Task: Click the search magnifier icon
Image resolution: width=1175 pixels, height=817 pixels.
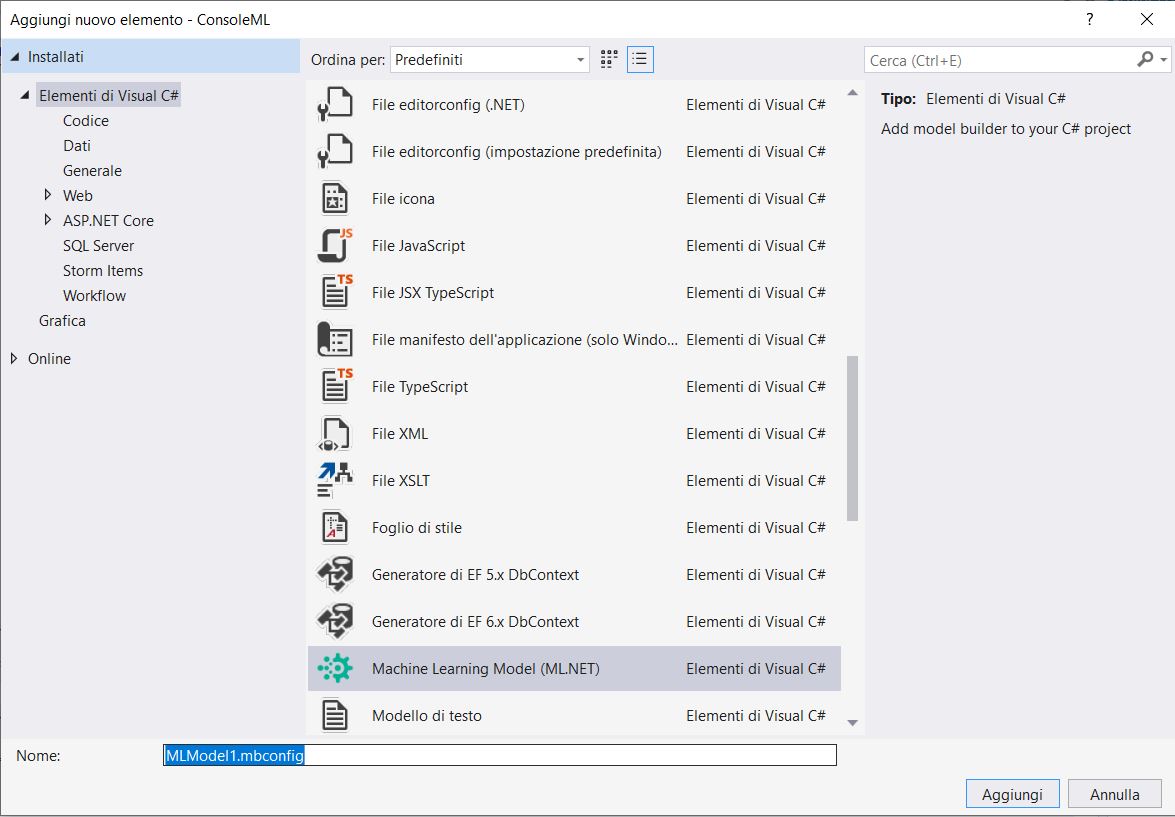Action: point(1144,59)
